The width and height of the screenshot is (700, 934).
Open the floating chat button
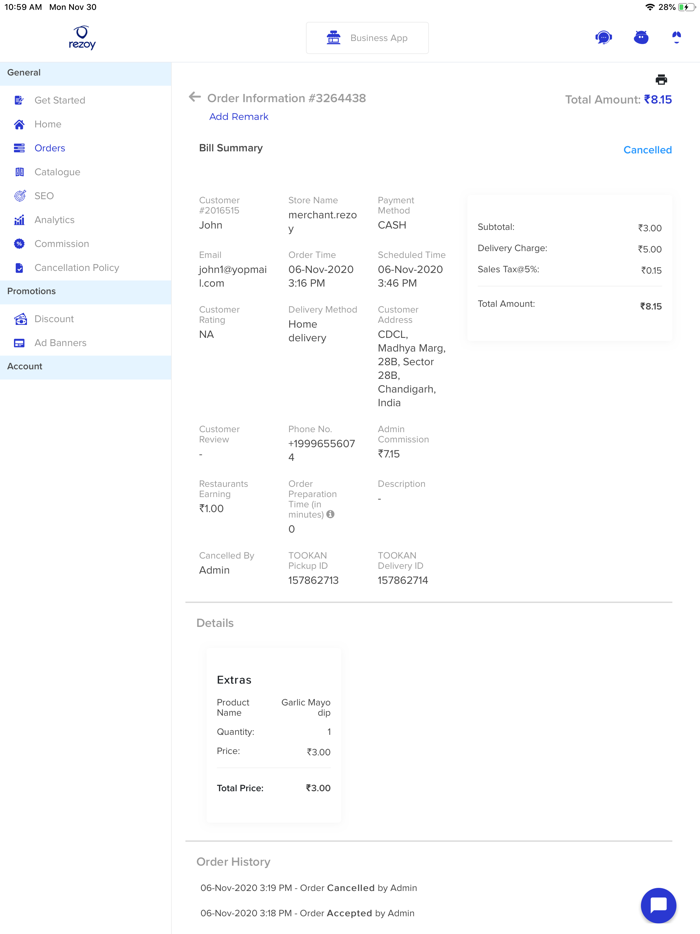pos(658,905)
